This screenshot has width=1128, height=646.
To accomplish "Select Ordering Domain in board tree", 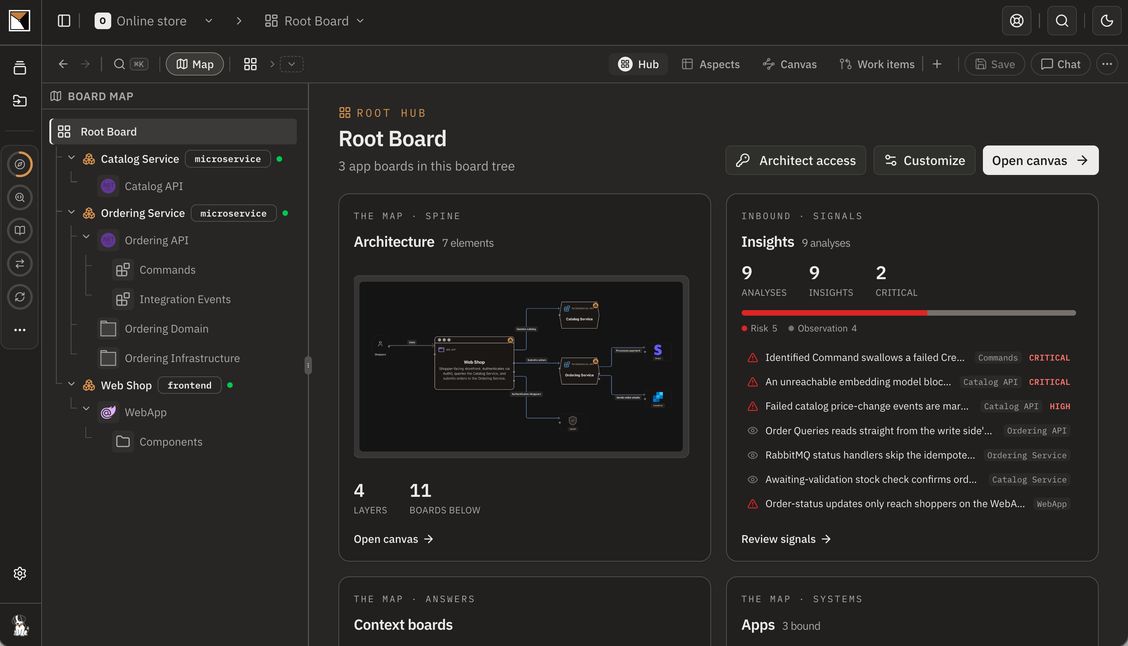I will click(166, 329).
